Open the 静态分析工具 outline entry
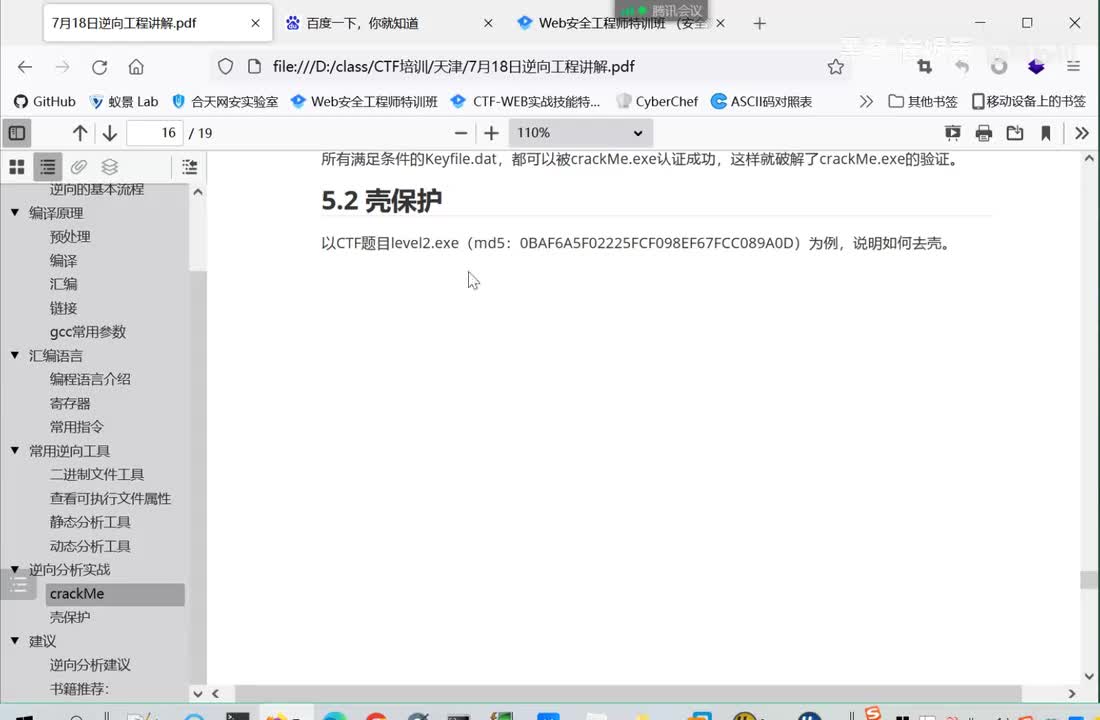 pos(90,521)
